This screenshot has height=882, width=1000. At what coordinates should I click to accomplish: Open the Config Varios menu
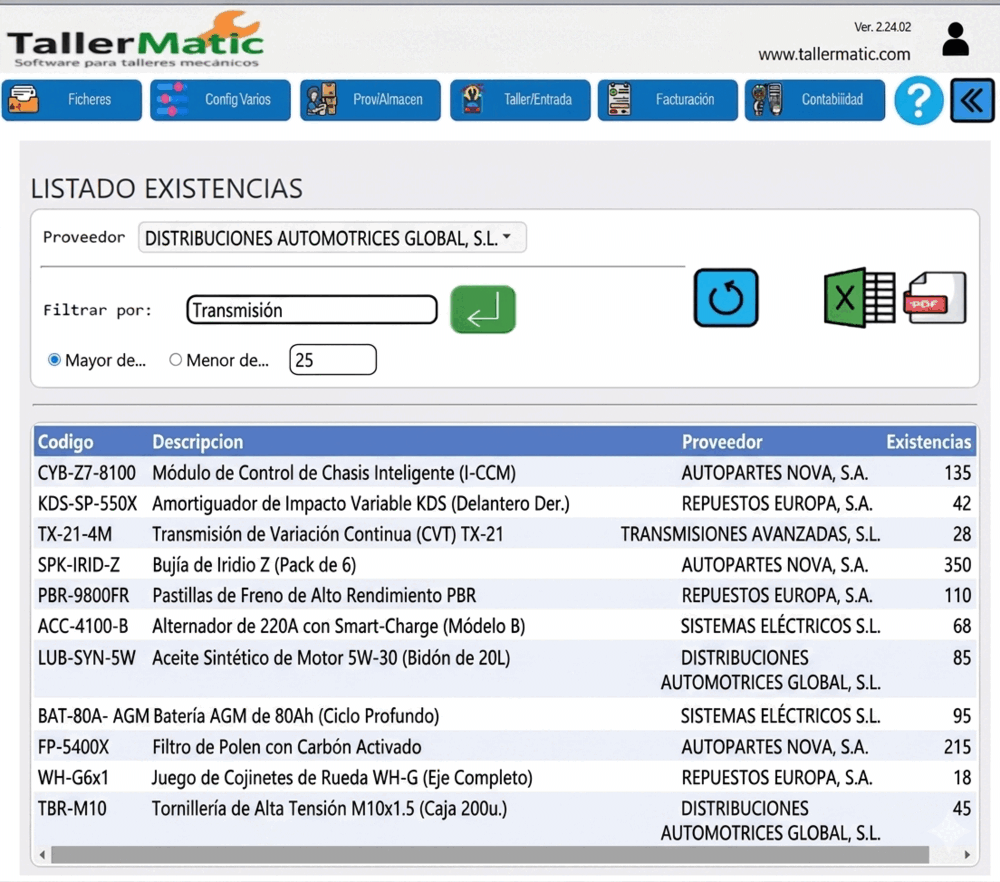(x=220, y=100)
